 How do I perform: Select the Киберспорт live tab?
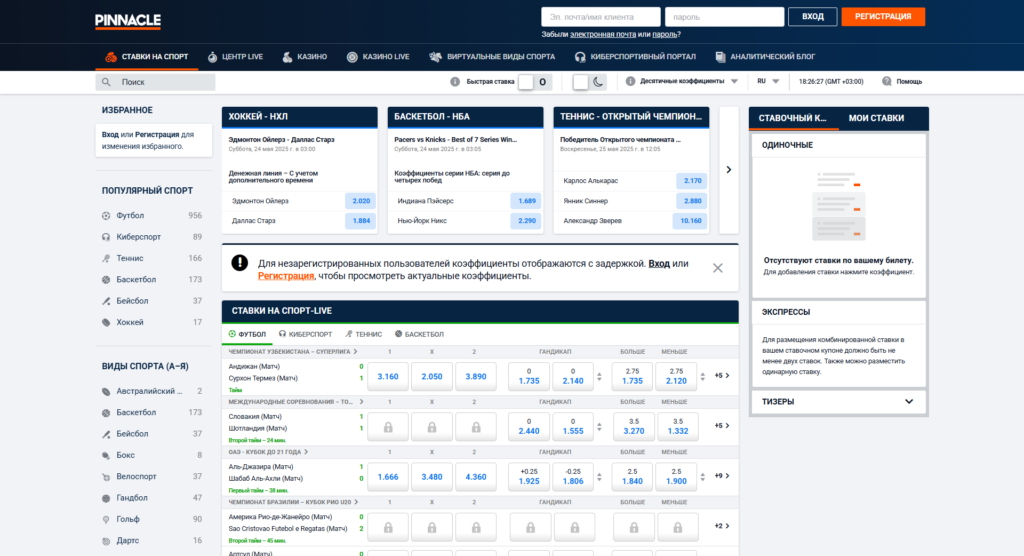click(305, 335)
